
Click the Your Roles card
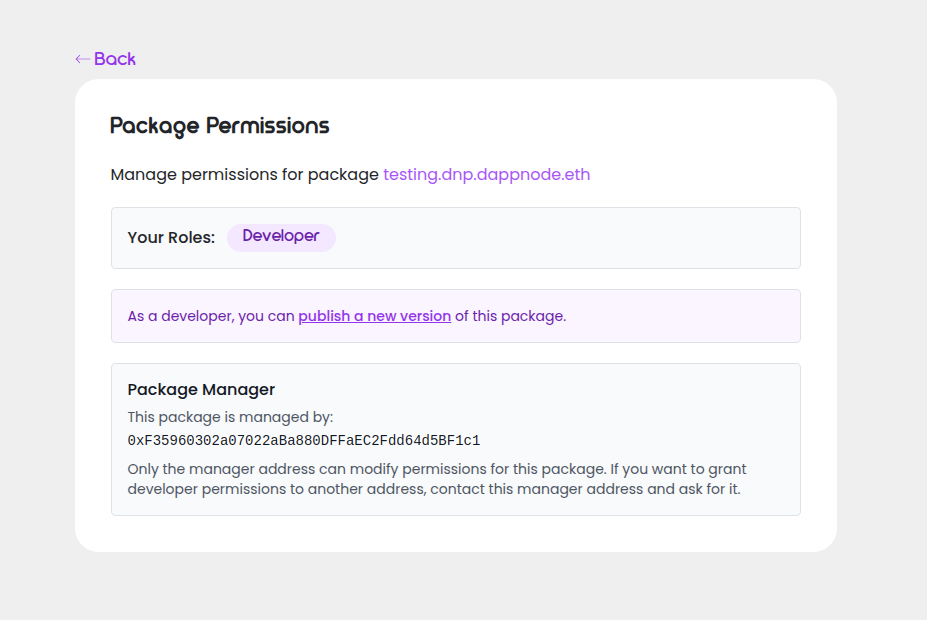[455, 237]
